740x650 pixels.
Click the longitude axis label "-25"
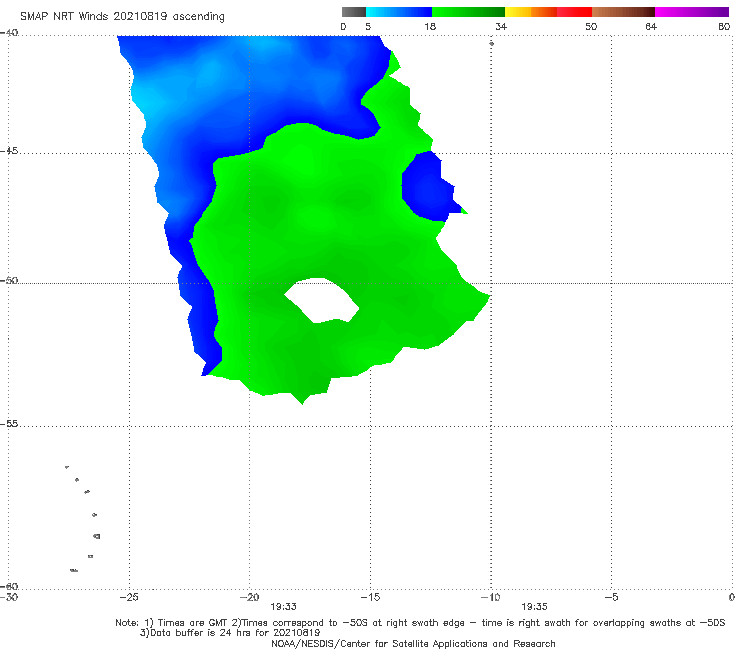pyautogui.click(x=129, y=597)
